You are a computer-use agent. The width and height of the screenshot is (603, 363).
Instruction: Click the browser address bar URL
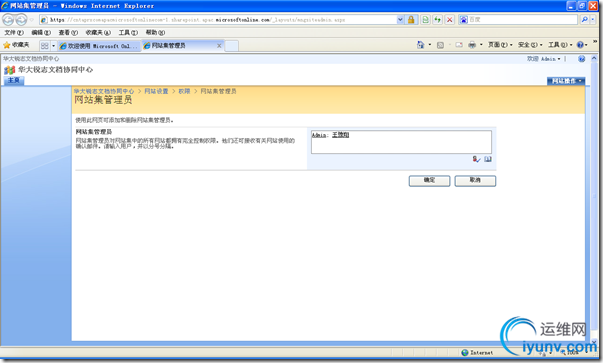[x=218, y=19]
